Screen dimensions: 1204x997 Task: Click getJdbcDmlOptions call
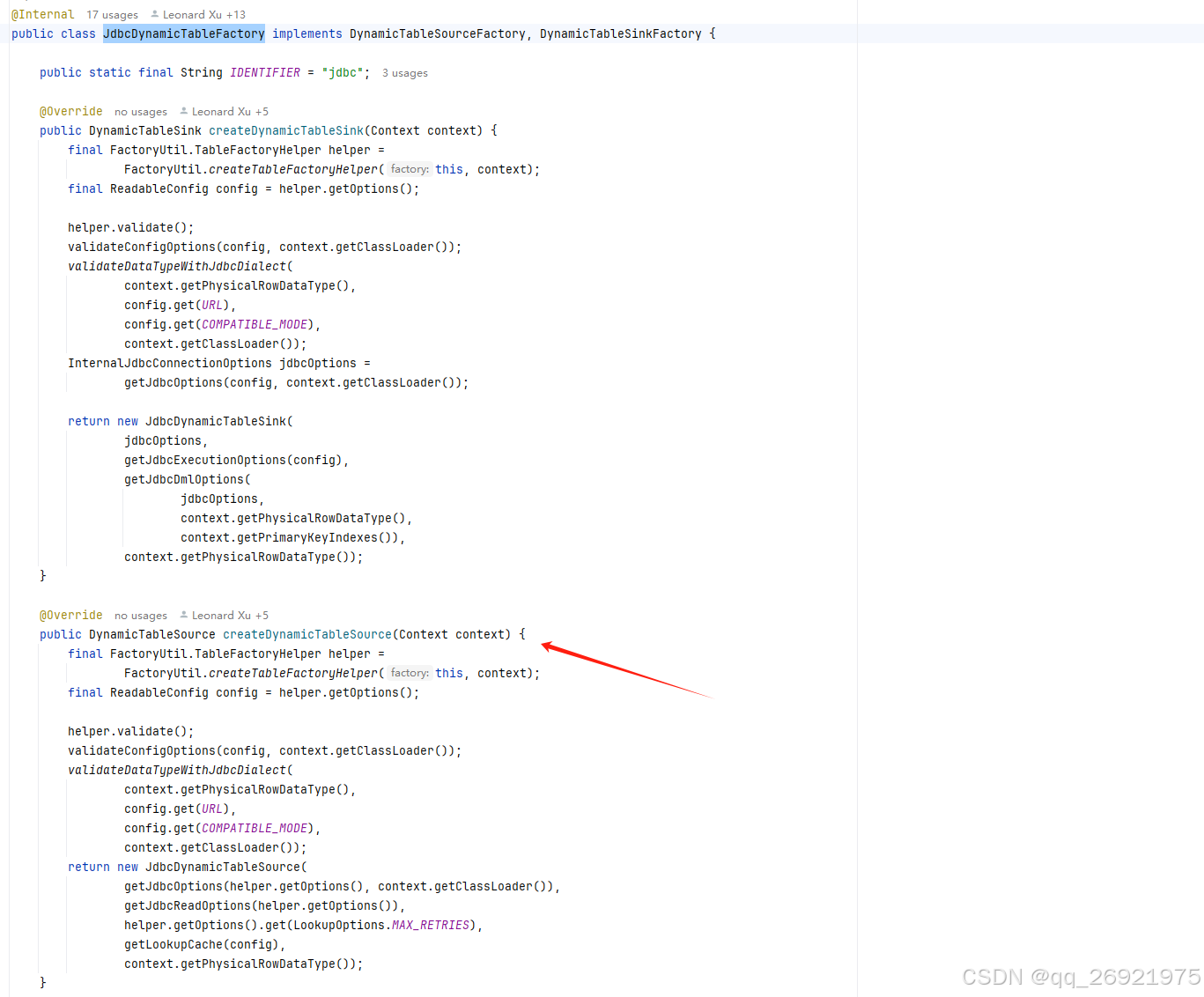[184, 479]
